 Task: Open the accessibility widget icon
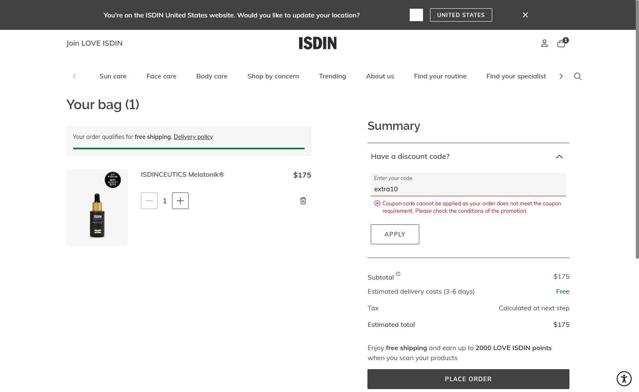click(624, 378)
